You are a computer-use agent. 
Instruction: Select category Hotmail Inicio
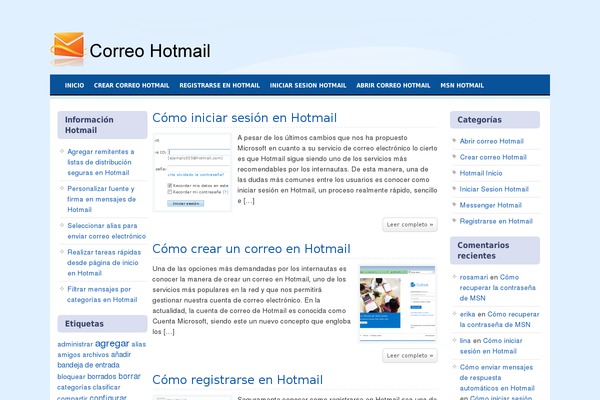481,173
